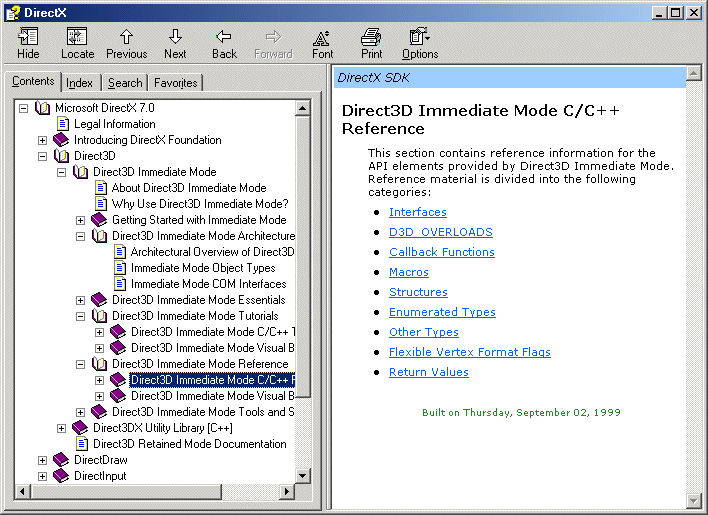Image resolution: width=708 pixels, height=515 pixels.
Task: Open the Favorites tab
Action: 175,83
